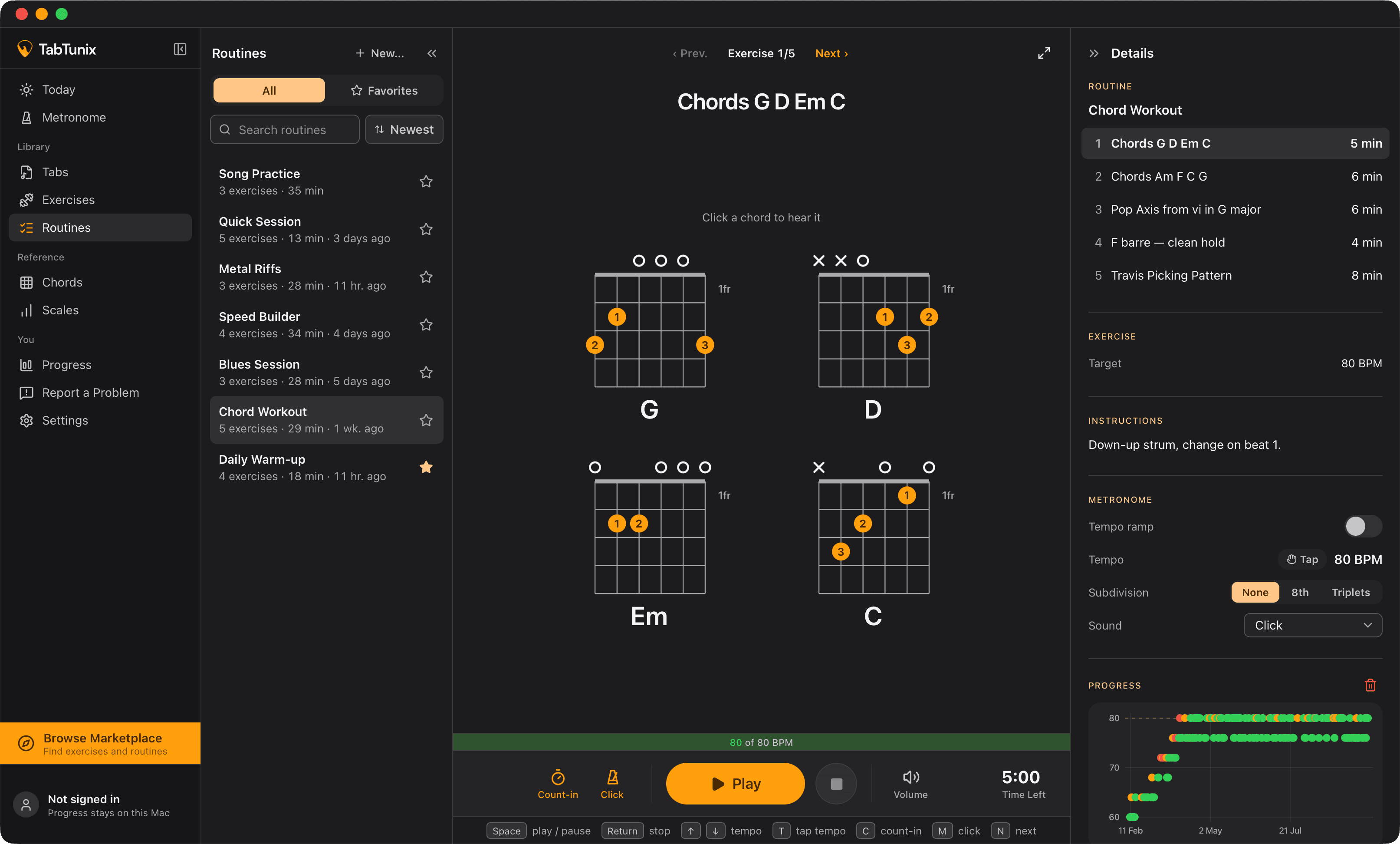
Task: Open the Chords reference
Action: point(100,283)
